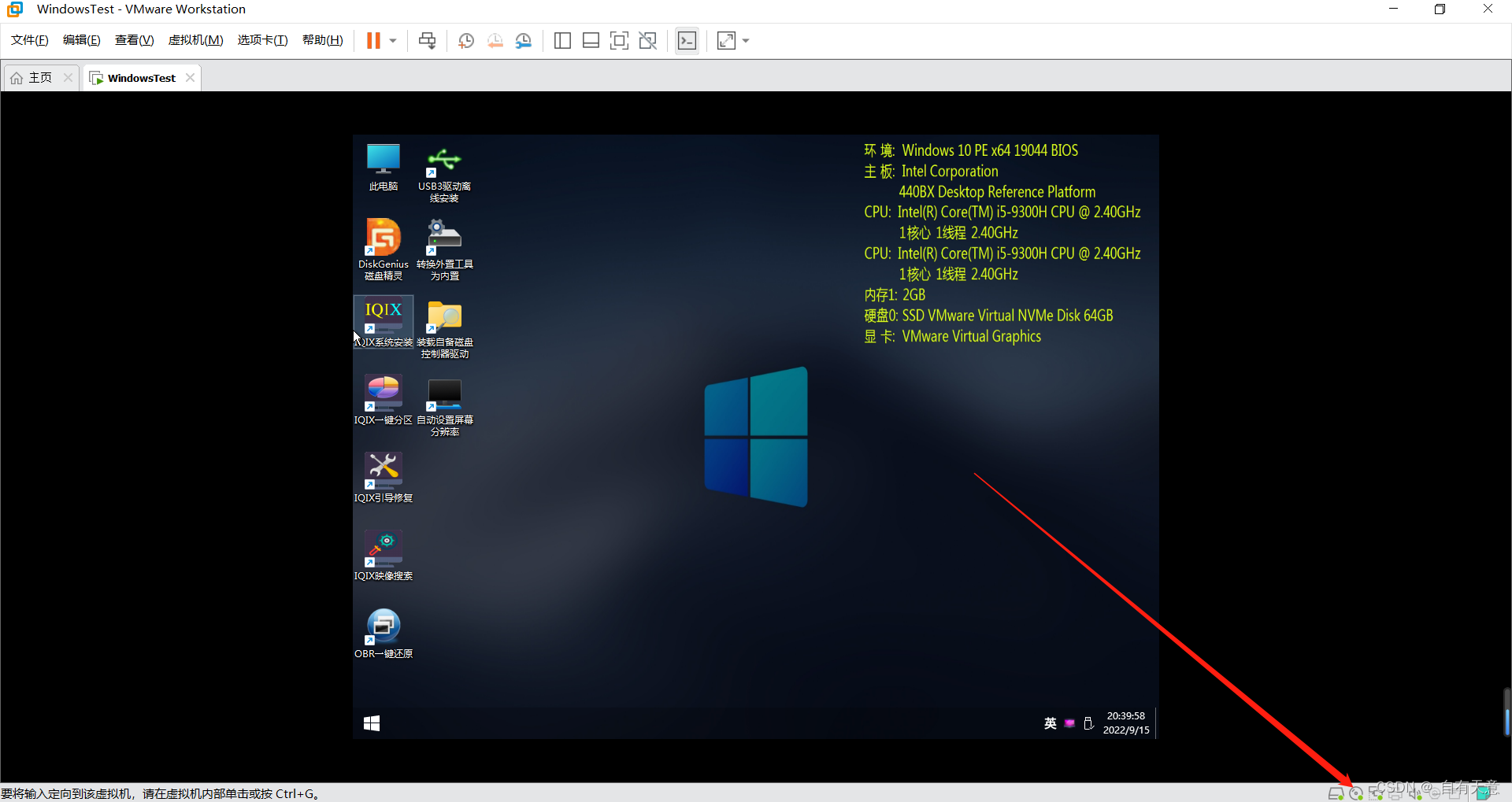Click the 内存1: 2GB text line
Screen dimensions: 1512x802
click(895, 295)
